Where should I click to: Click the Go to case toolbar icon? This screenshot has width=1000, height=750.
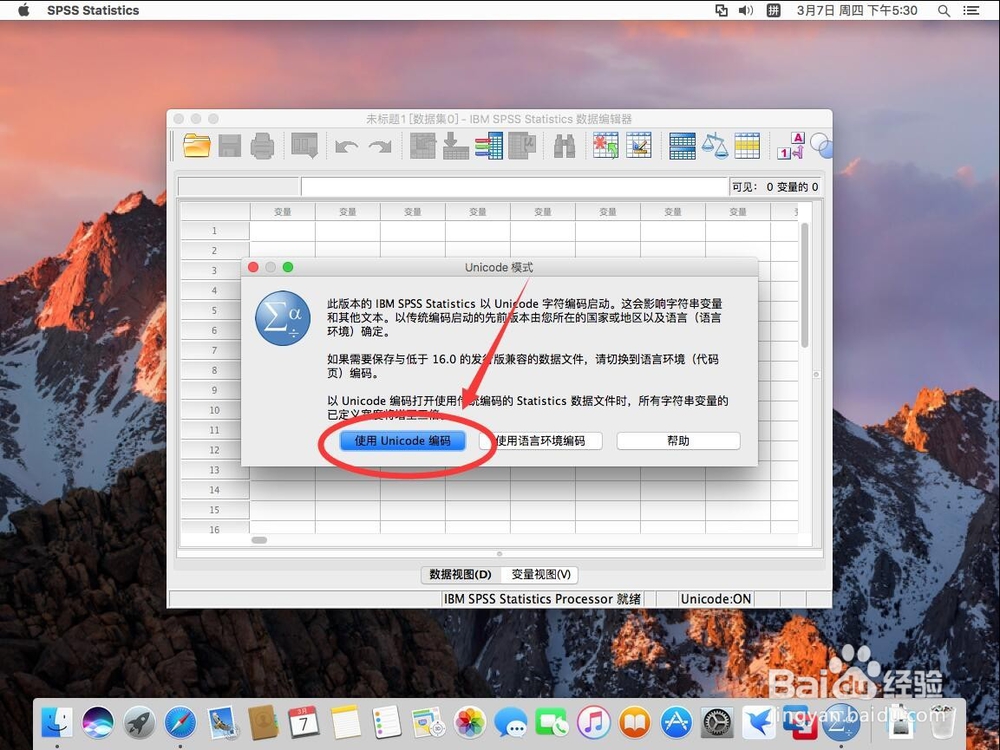coord(423,146)
